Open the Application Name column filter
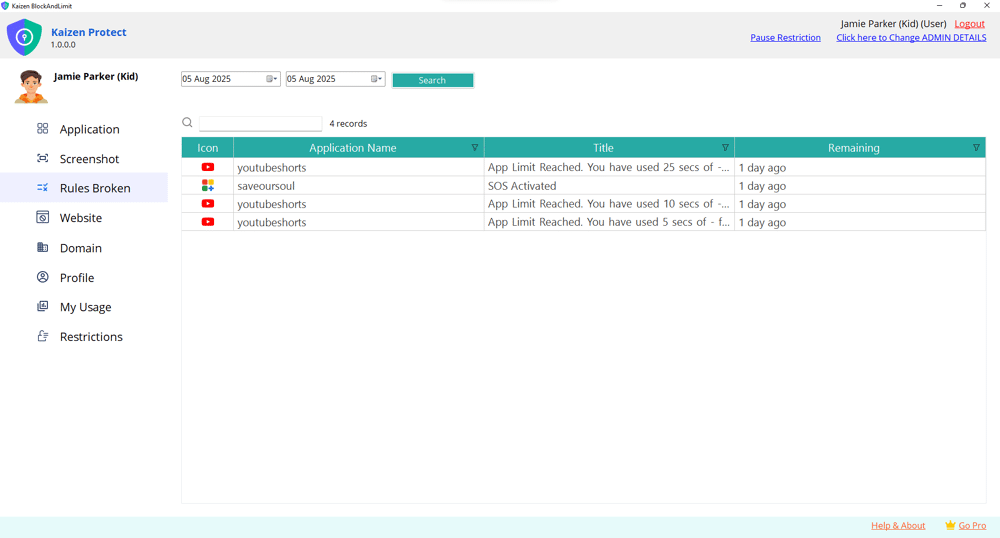This screenshot has height=538, width=1000. click(475, 148)
